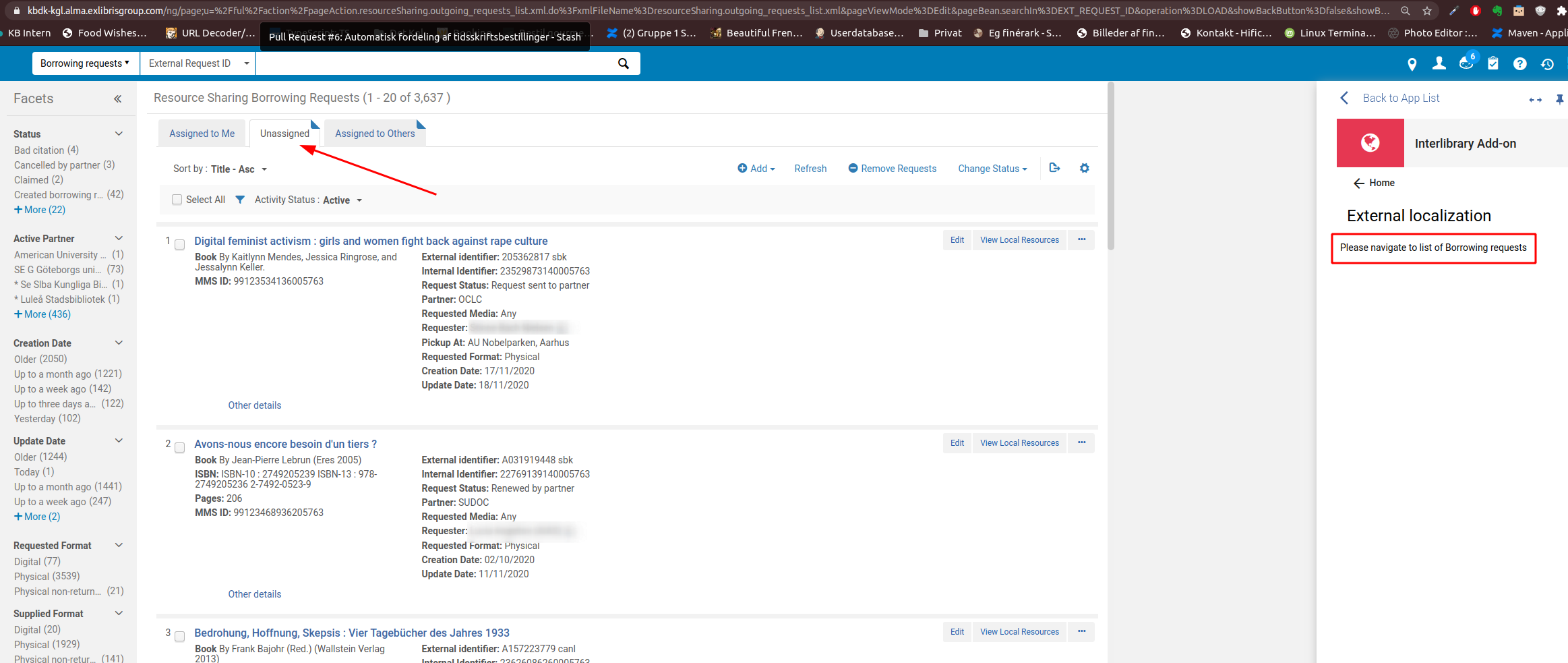Image resolution: width=1568 pixels, height=663 pixels.
Task: Check the Avons-nous encore besoin request checkbox
Action: [x=180, y=447]
